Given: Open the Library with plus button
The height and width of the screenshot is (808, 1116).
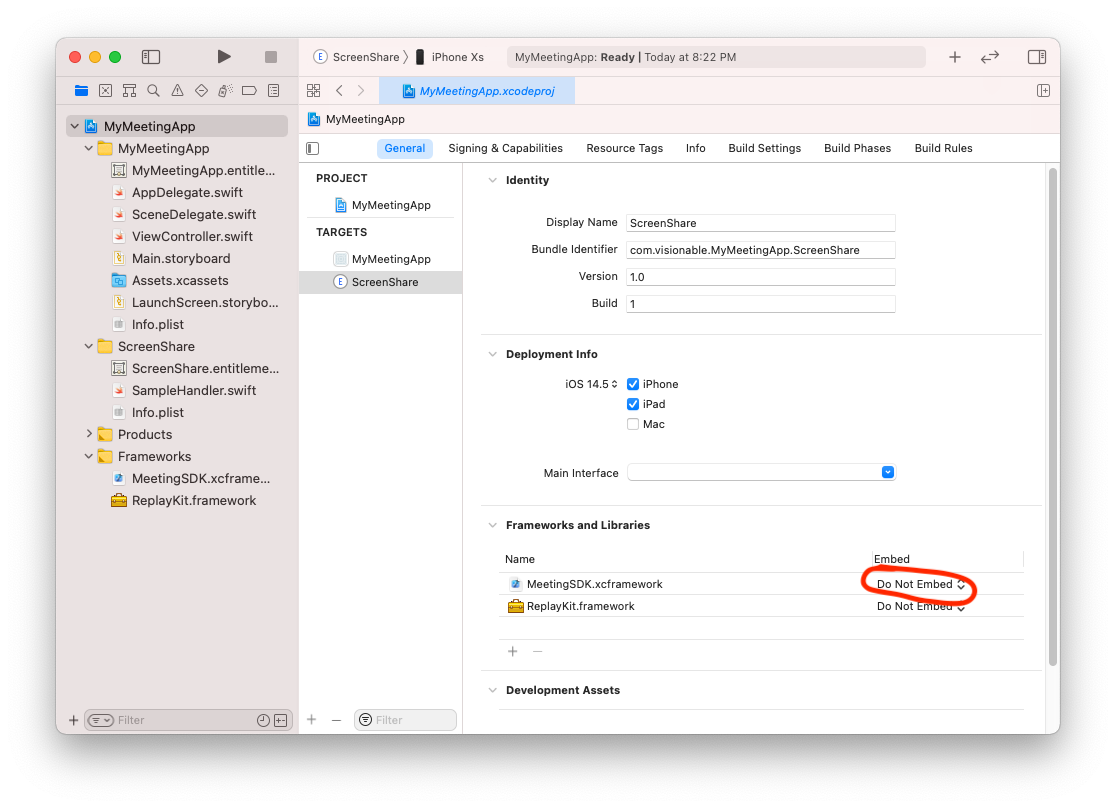Looking at the screenshot, I should click(954, 57).
